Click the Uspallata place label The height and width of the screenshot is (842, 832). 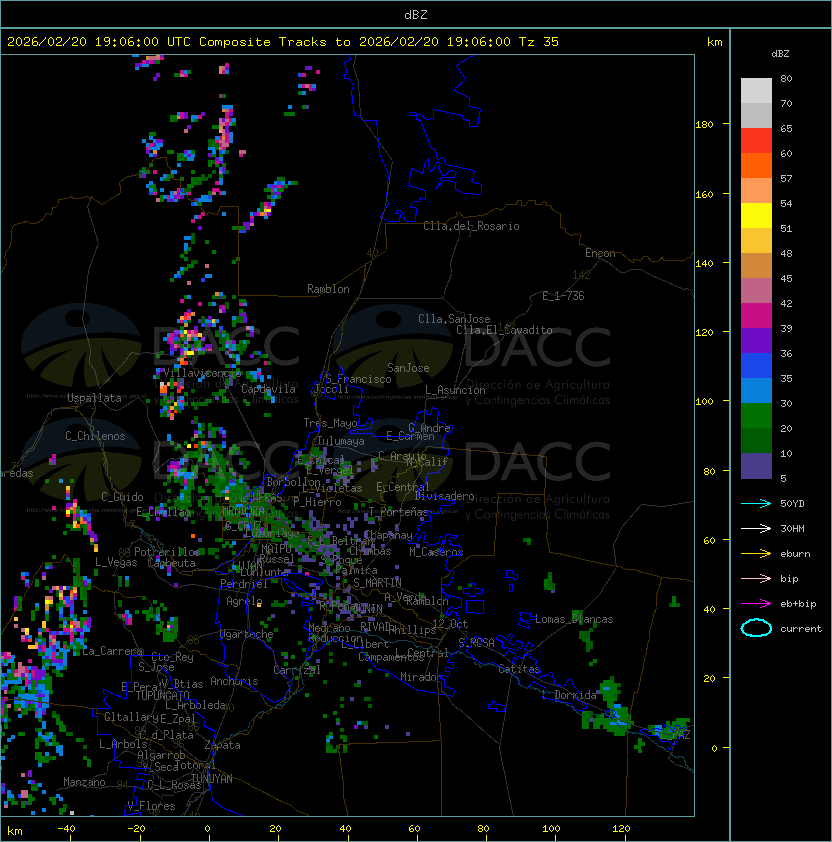[x=94, y=398]
